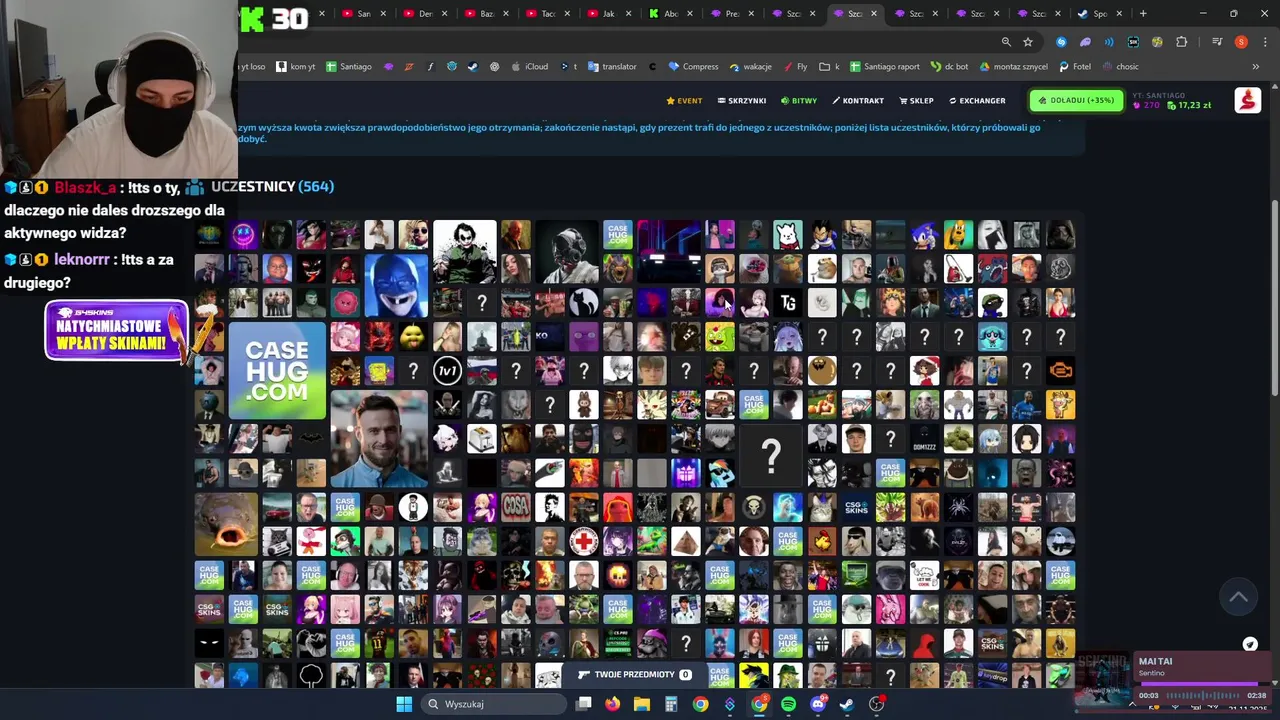Click the Windows Start button
This screenshot has width=1280, height=720.
point(404,704)
